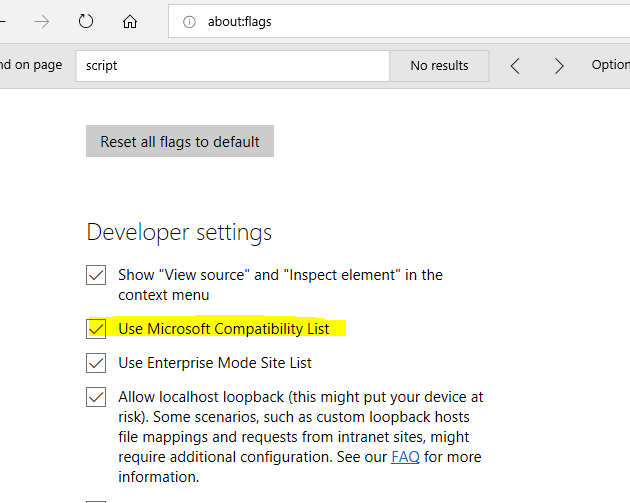Image resolution: width=630 pixels, height=503 pixels.
Task: Jump to previous find result
Action: coord(515,66)
